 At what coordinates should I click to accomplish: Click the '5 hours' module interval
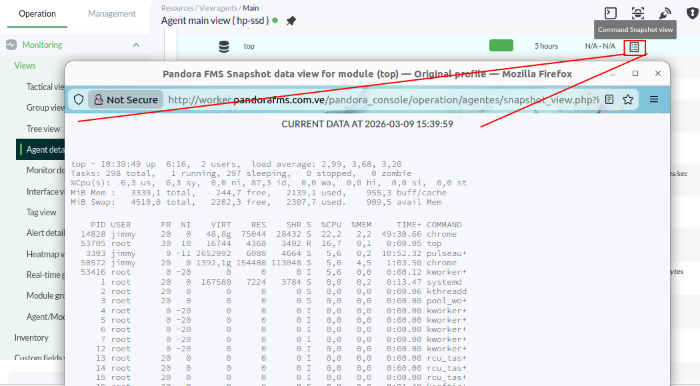pyautogui.click(x=546, y=46)
